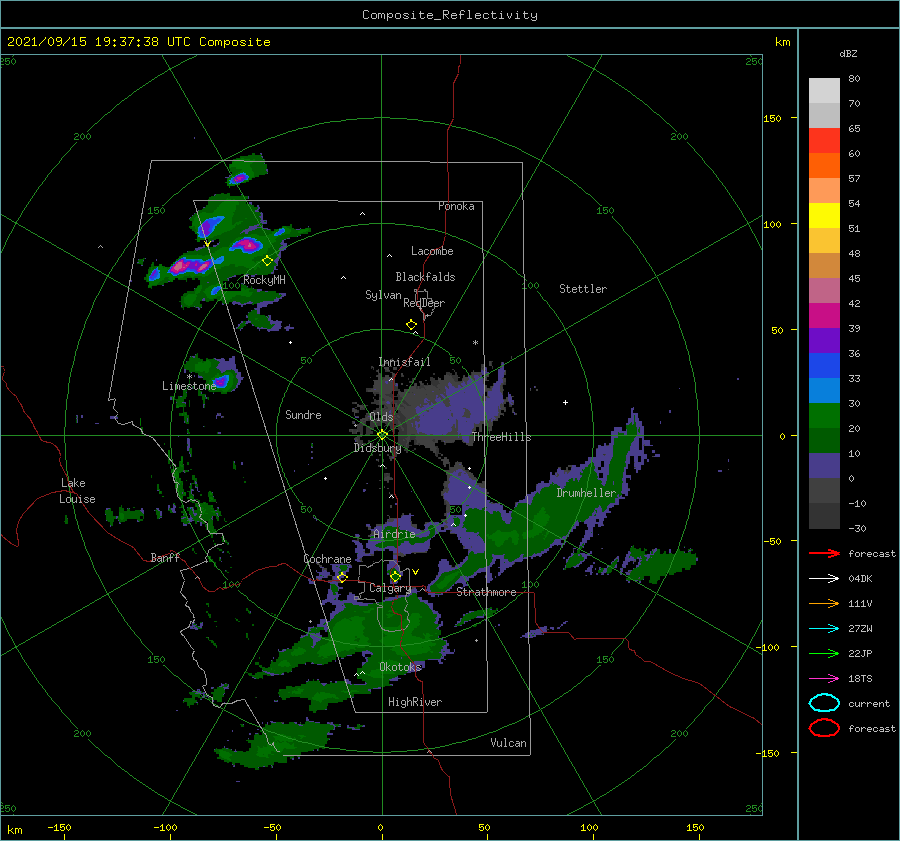The height and width of the screenshot is (841, 900).
Task: Click the 2021/09/15 19:37:38 UTC timestamp
Action: (x=98, y=42)
